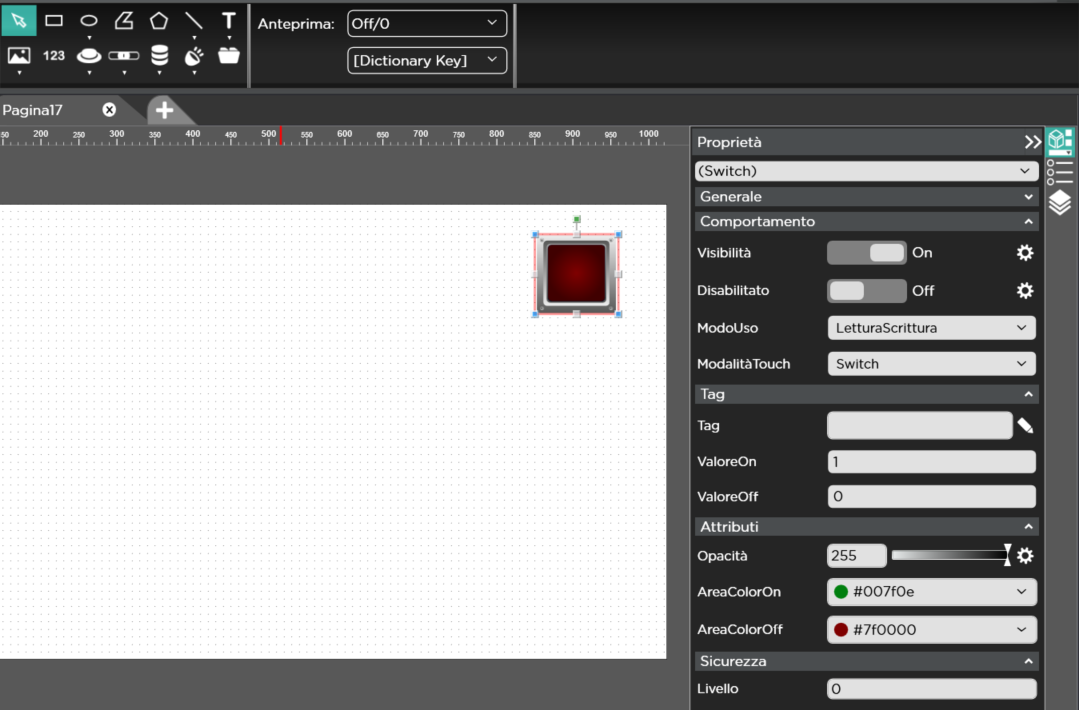Open the Anteprima Off/0 dropdown
This screenshot has height=710, width=1079.
point(427,24)
